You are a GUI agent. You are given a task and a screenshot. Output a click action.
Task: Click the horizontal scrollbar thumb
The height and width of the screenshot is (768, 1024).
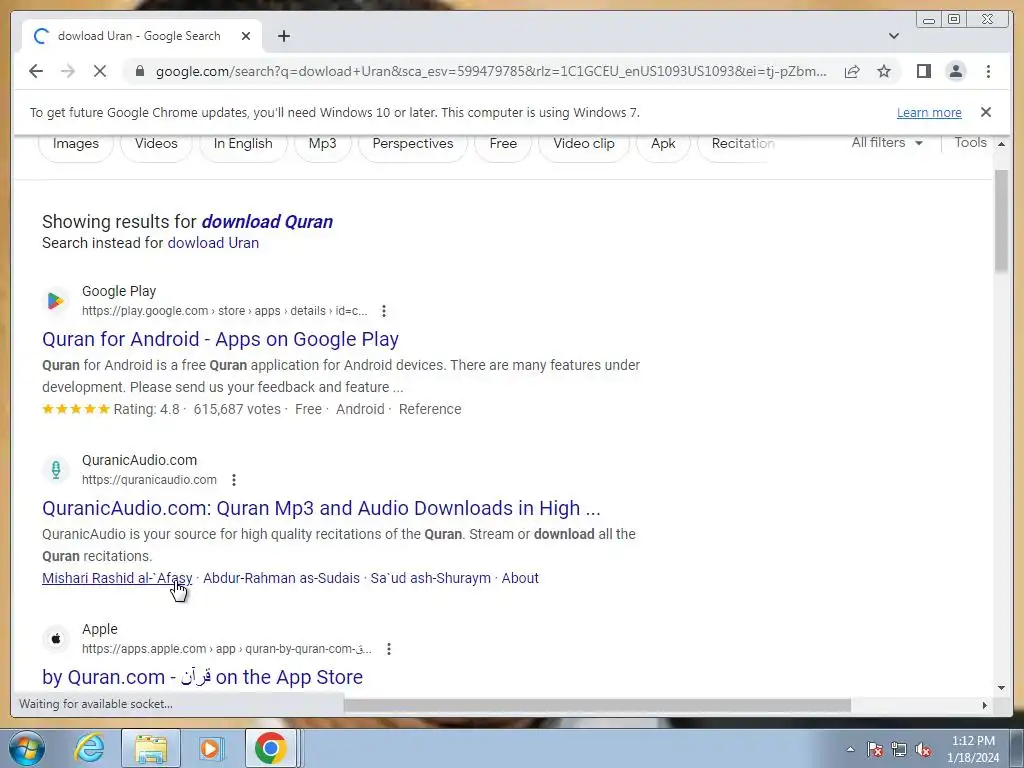click(597, 705)
